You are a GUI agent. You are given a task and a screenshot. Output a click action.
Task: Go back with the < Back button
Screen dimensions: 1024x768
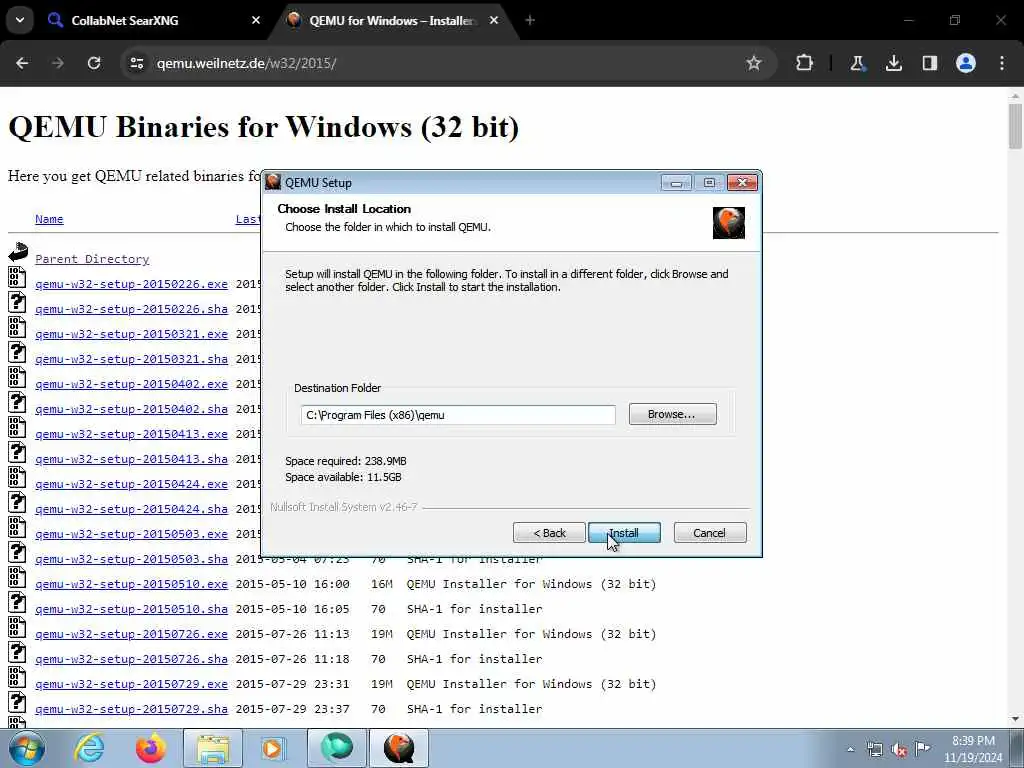(x=549, y=533)
